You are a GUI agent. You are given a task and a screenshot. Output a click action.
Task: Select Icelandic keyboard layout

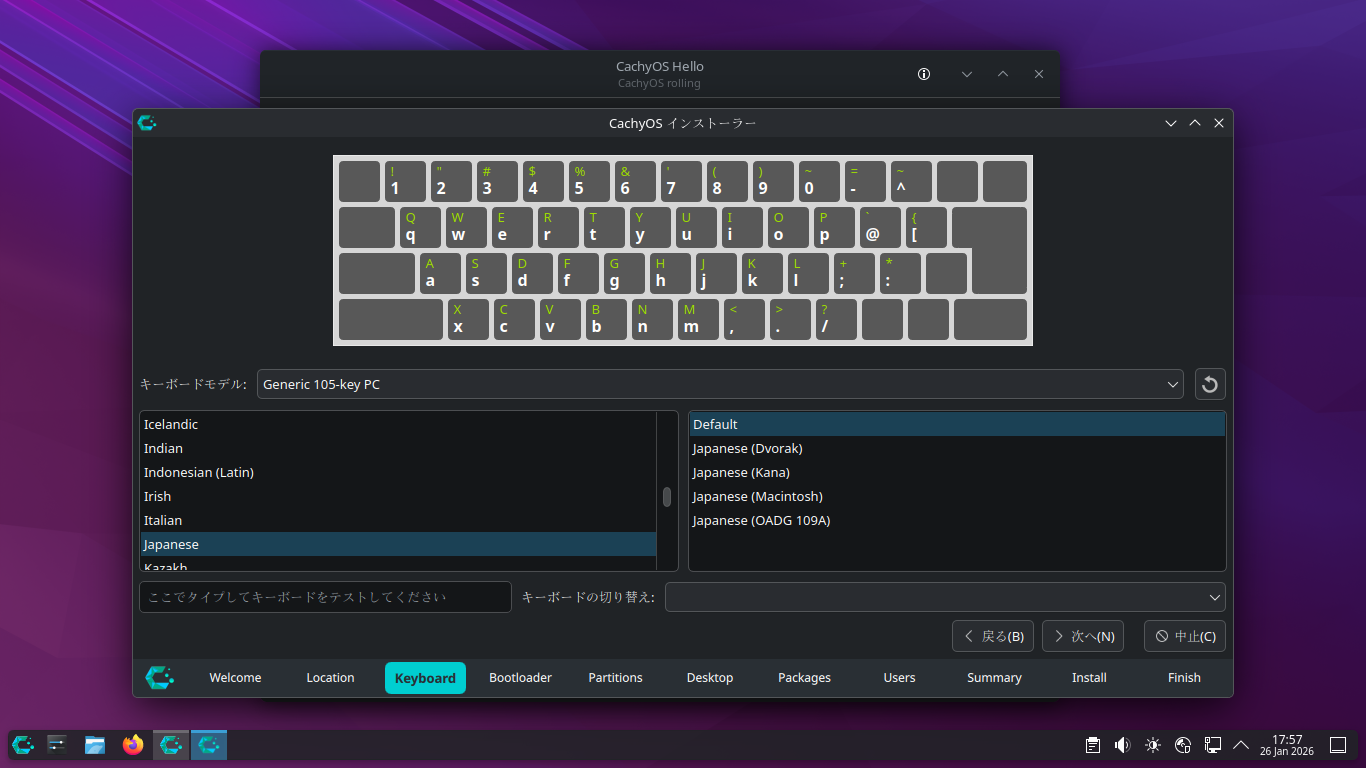(x=398, y=424)
